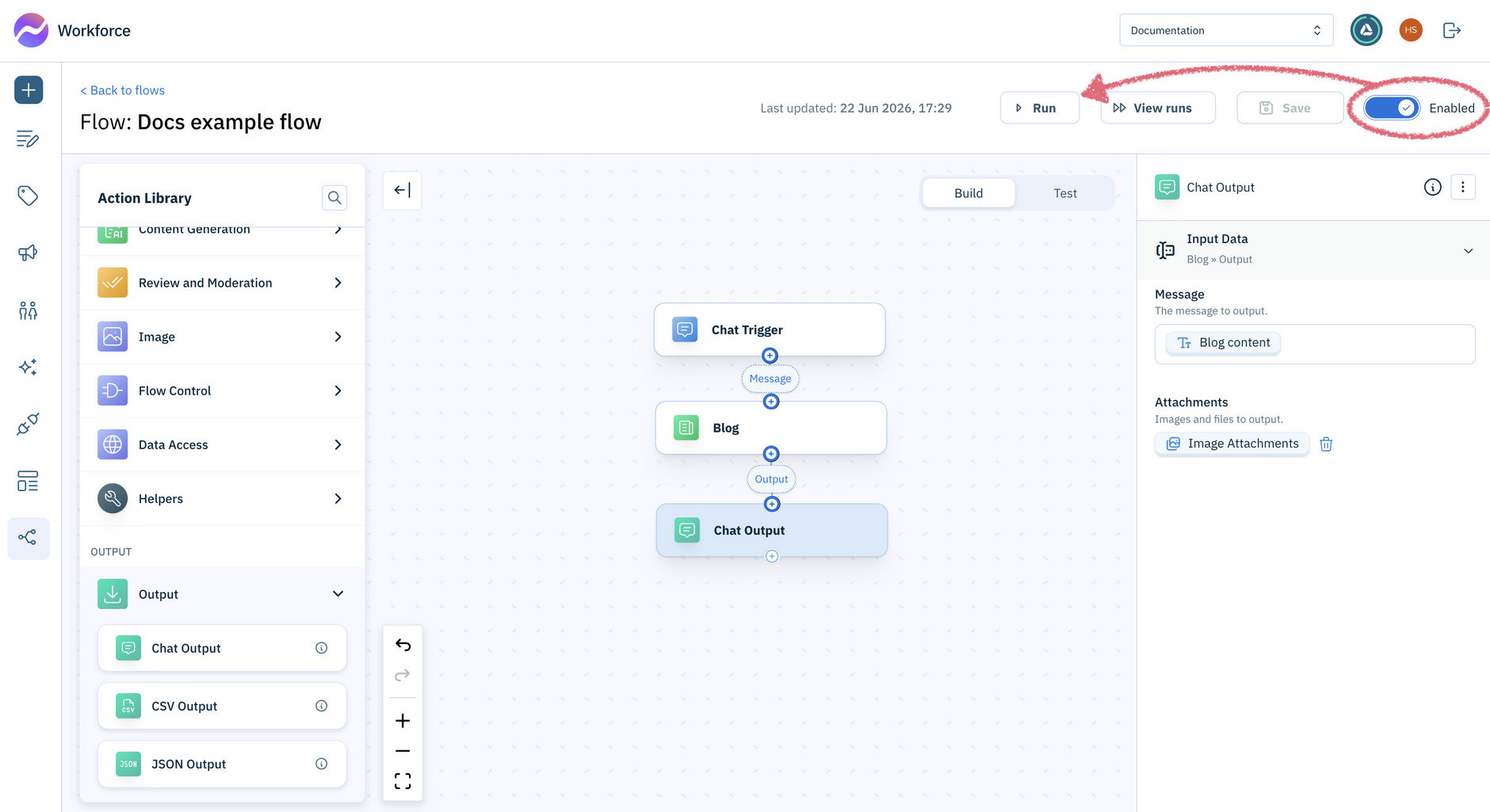Expand the Image category
This screenshot has width=1490, height=812.
tap(222, 337)
